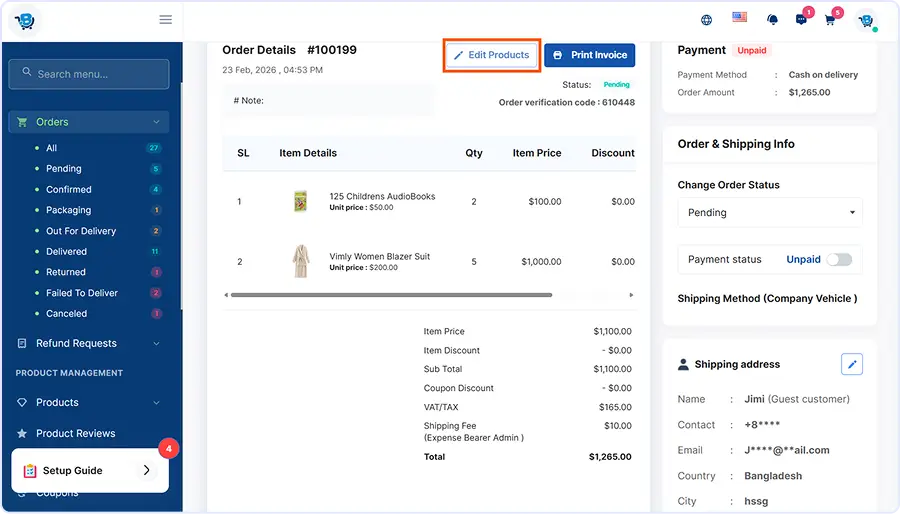Open the language flag selector
This screenshot has height=514, width=900.
pyautogui.click(x=739, y=17)
